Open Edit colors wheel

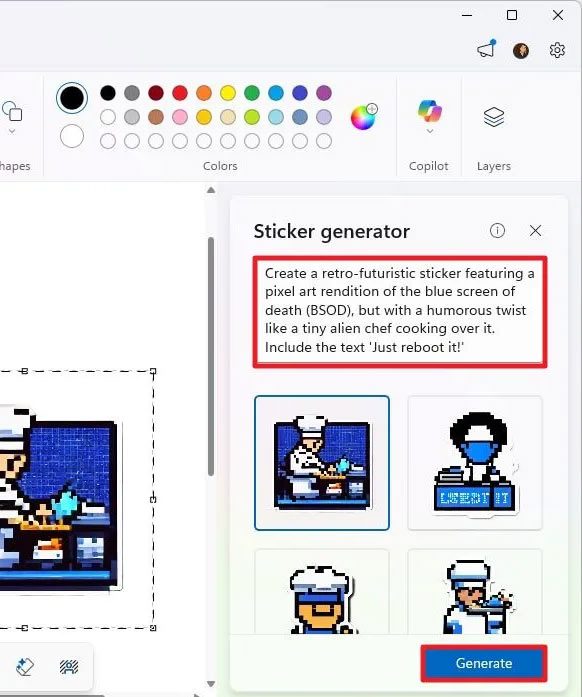click(x=364, y=117)
